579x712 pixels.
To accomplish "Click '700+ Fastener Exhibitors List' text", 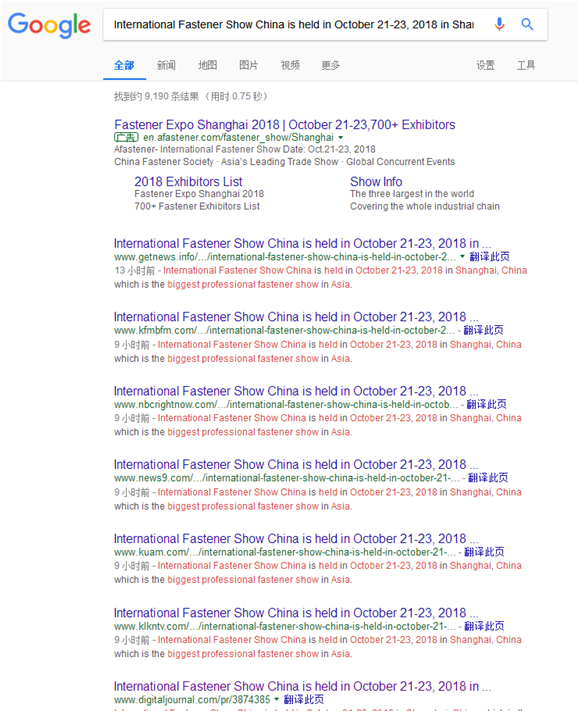I will [197, 207].
